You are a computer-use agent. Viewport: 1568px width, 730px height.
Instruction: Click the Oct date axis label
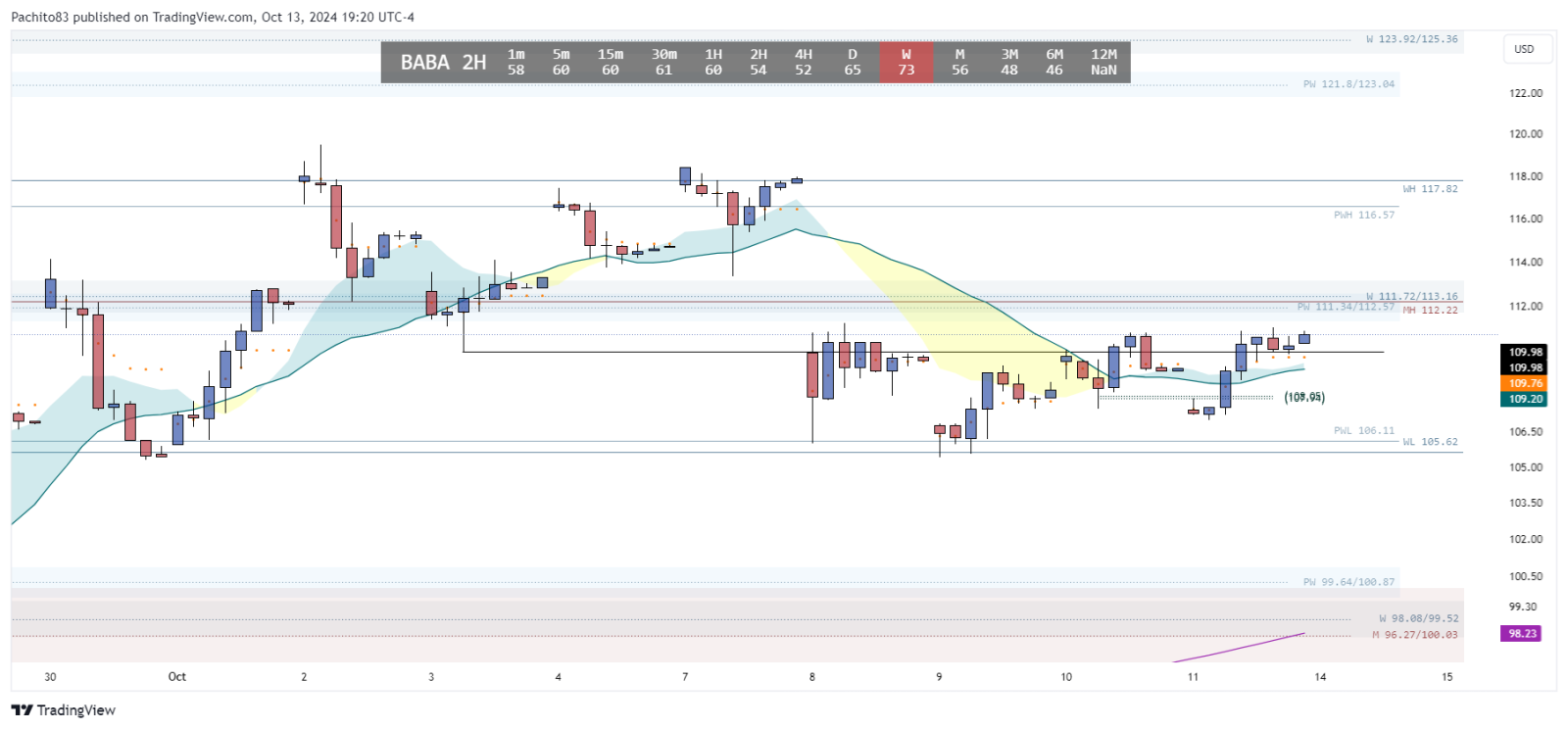177,676
